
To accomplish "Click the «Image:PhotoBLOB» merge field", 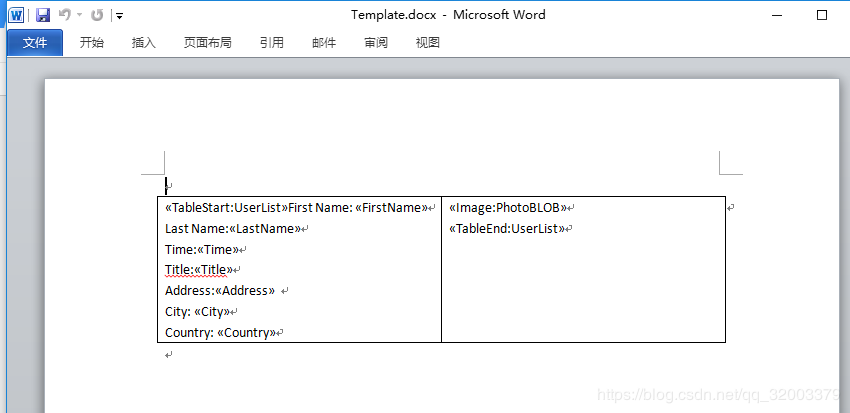I will tap(508, 208).
